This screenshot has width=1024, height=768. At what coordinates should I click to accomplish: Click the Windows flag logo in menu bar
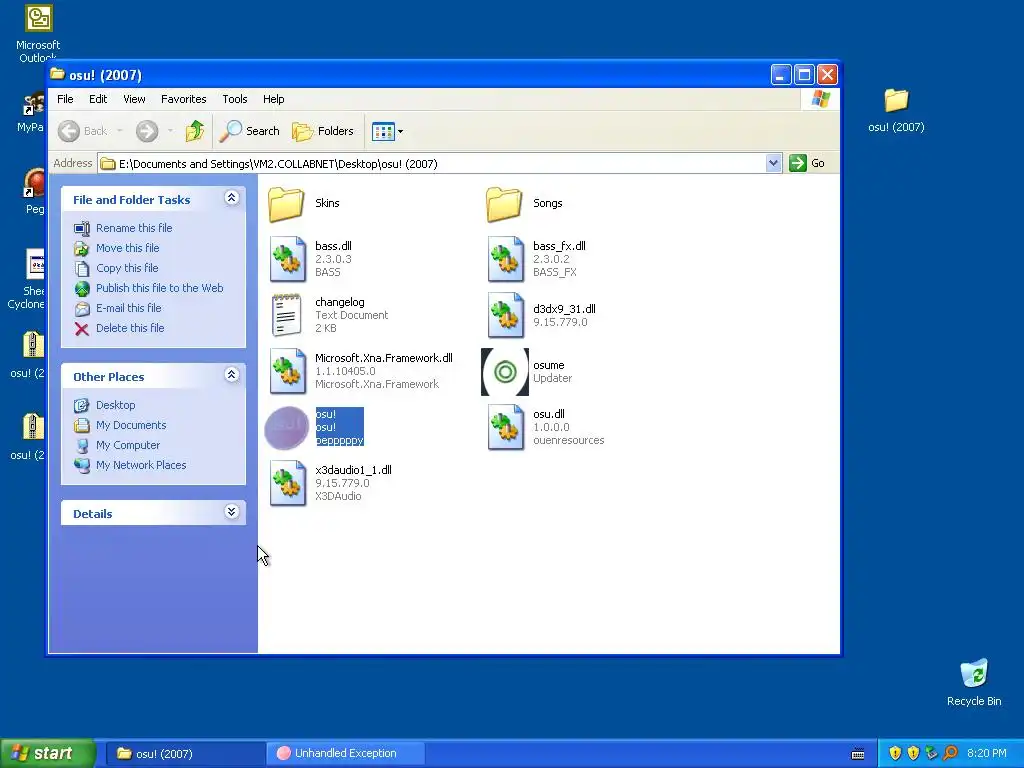point(820,99)
